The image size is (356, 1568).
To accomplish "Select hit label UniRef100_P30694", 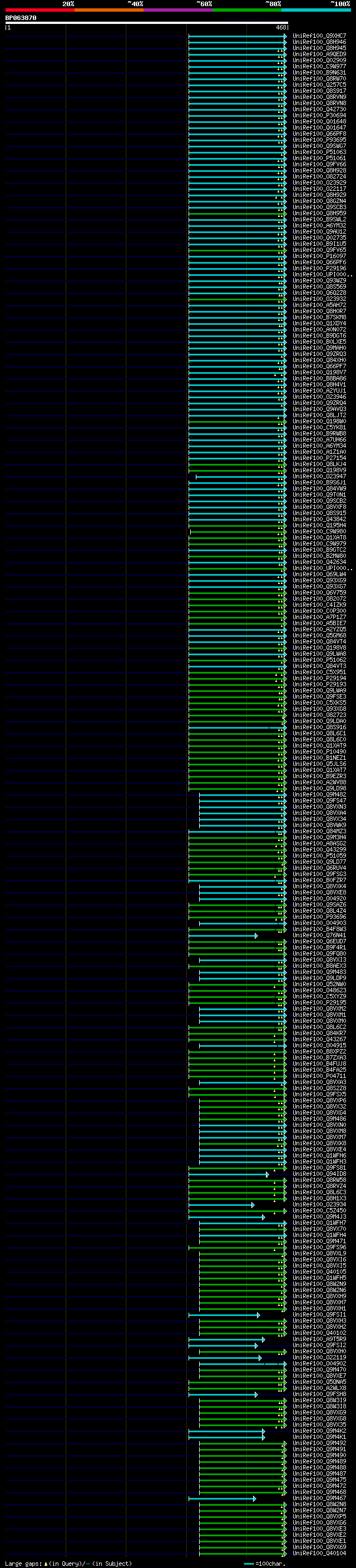I will pyautogui.click(x=319, y=116).
